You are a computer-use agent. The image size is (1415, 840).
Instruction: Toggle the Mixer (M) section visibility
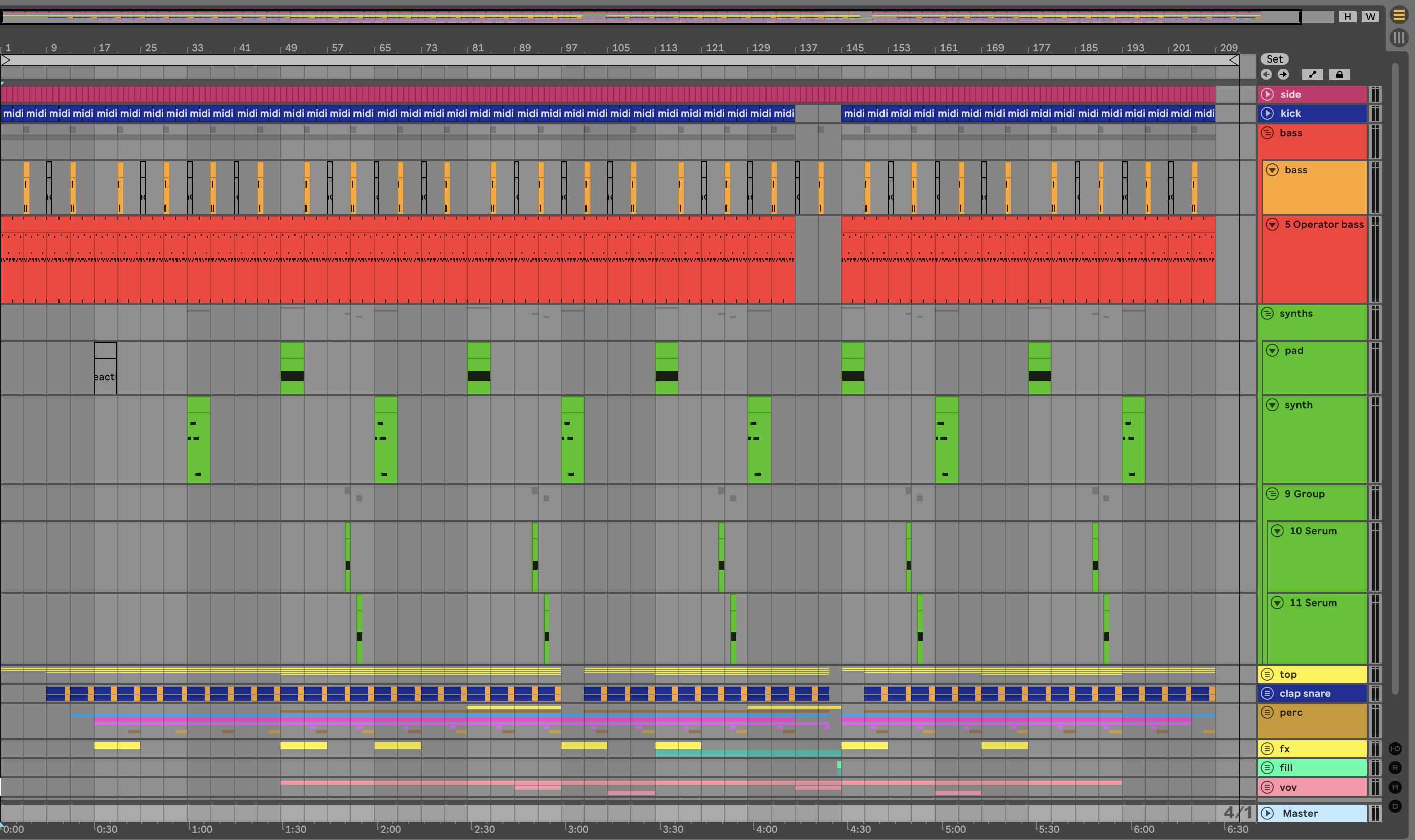click(x=1395, y=788)
